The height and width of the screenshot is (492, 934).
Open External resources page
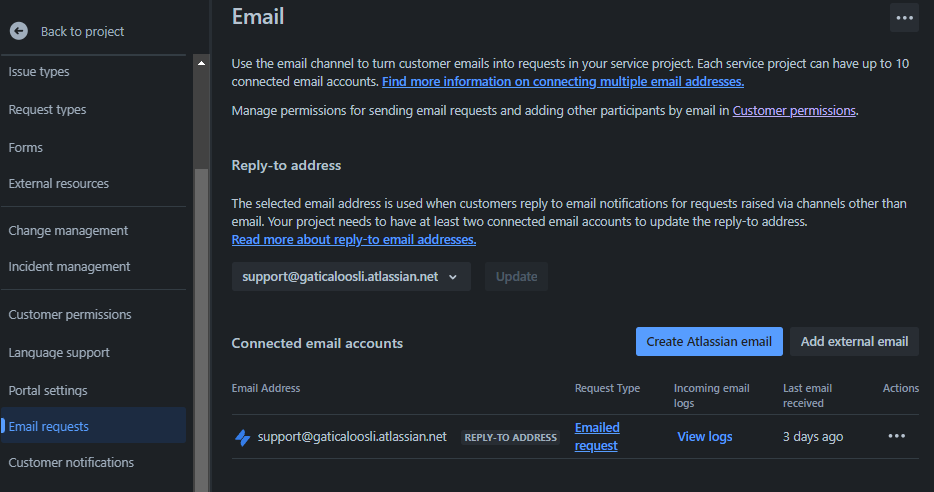(x=58, y=183)
